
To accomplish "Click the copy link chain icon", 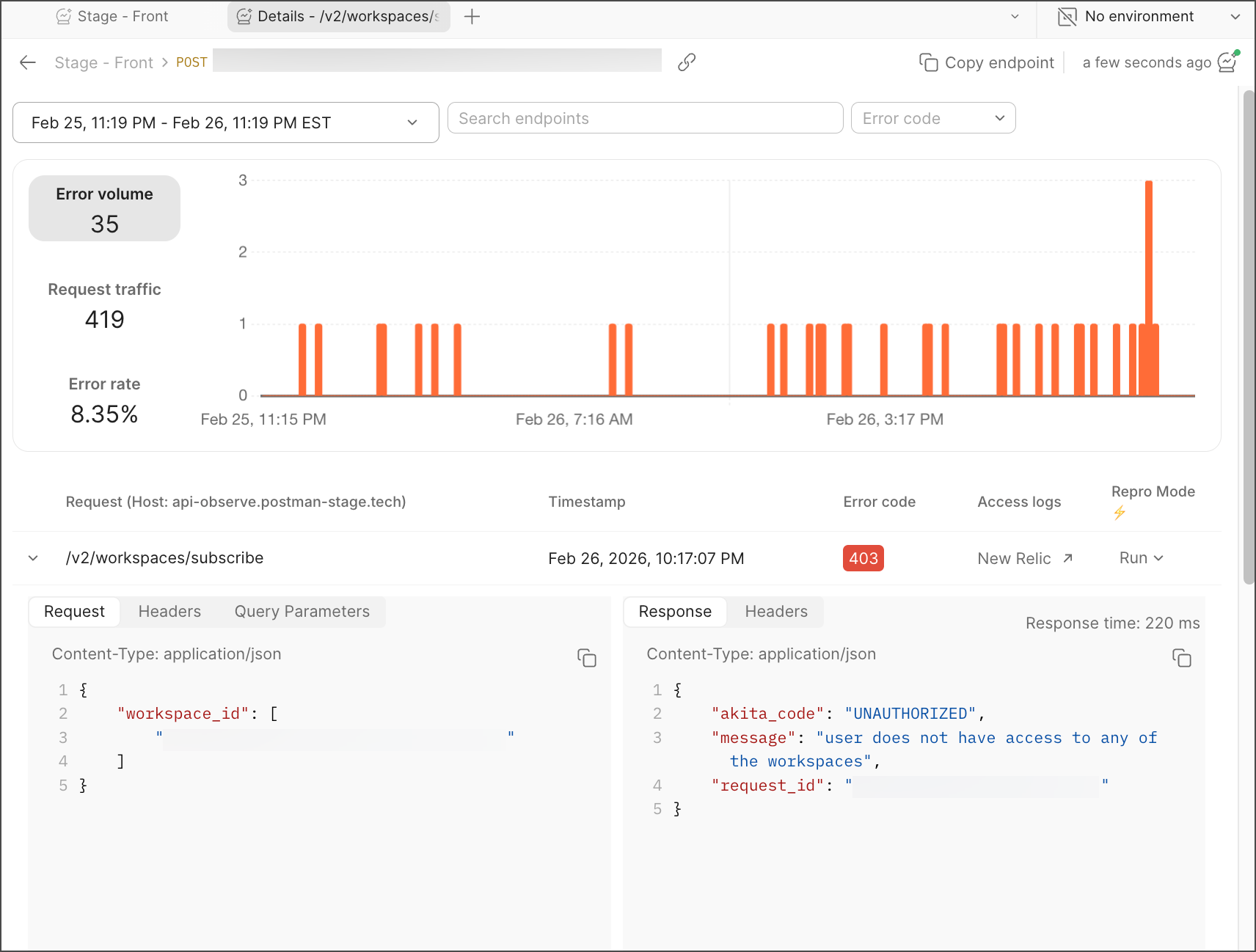I will tap(687, 62).
